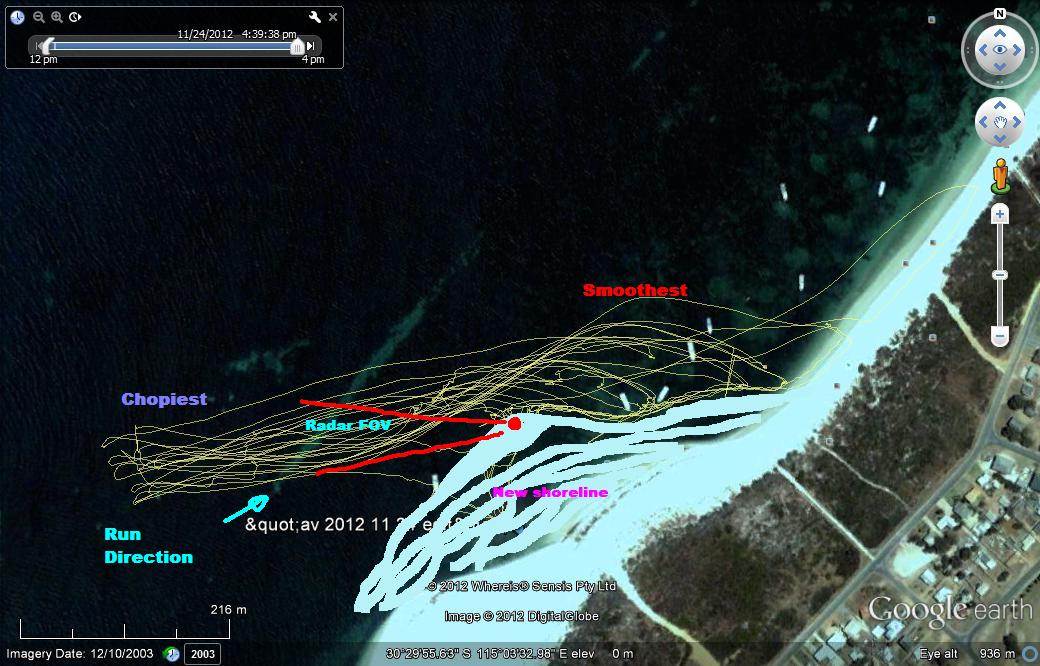Screen dimensions: 1040x666
Task: Tilt the view up with look joystick arrow
Action: coord(999,30)
